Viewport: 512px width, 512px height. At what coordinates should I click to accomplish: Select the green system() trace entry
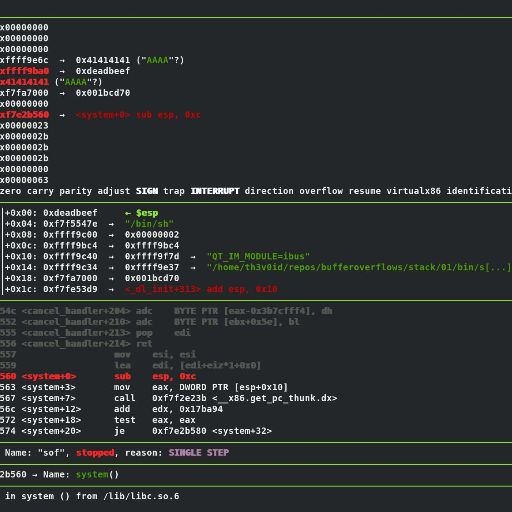97,475
